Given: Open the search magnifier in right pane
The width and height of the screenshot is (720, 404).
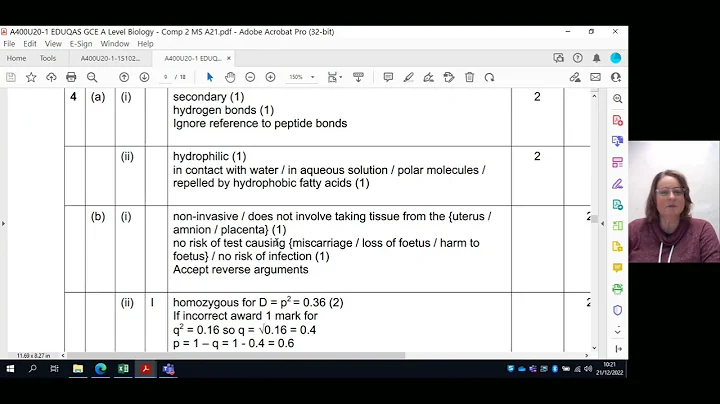Looking at the screenshot, I should point(618,99).
